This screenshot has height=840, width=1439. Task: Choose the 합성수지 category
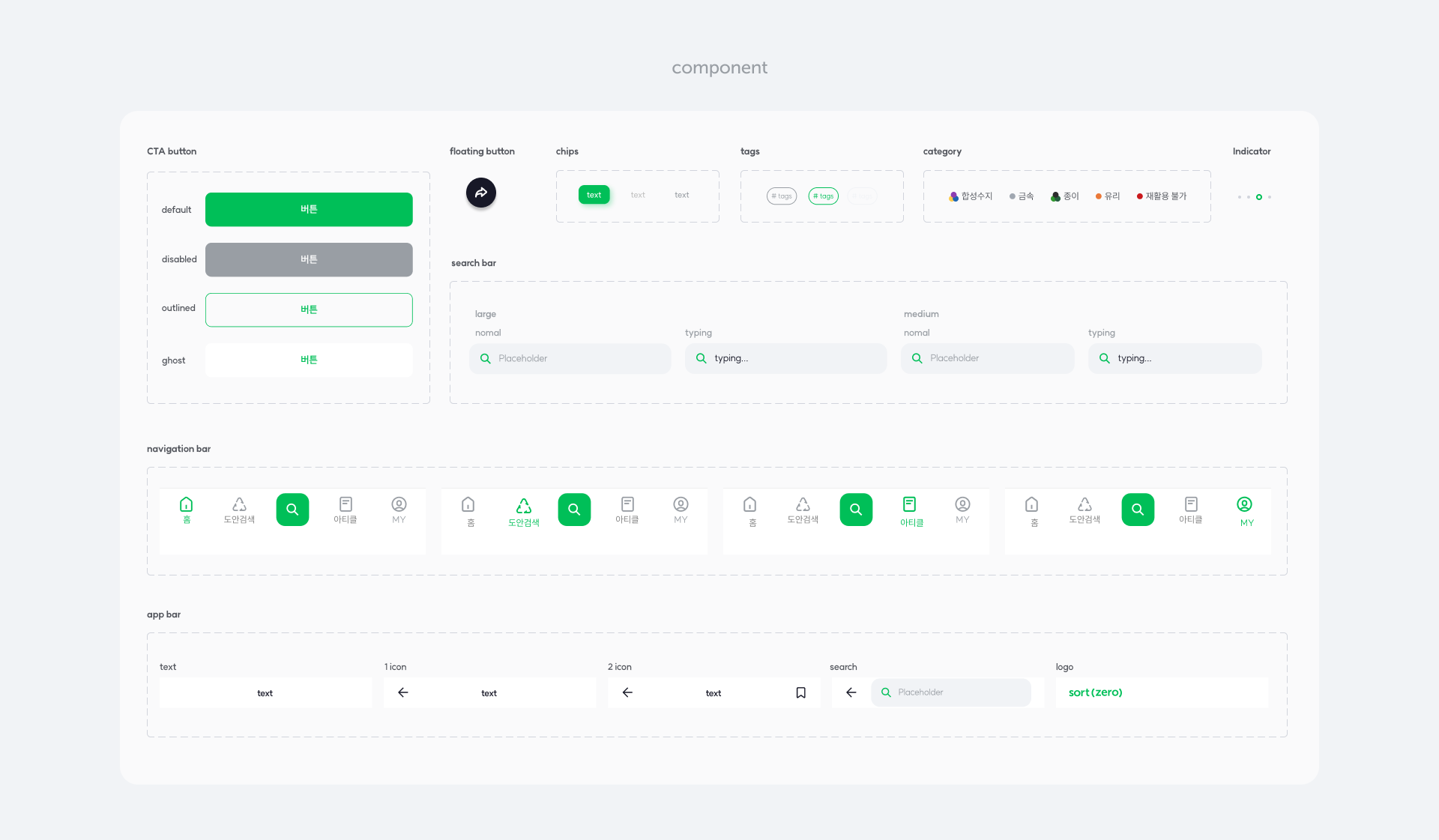(x=971, y=196)
